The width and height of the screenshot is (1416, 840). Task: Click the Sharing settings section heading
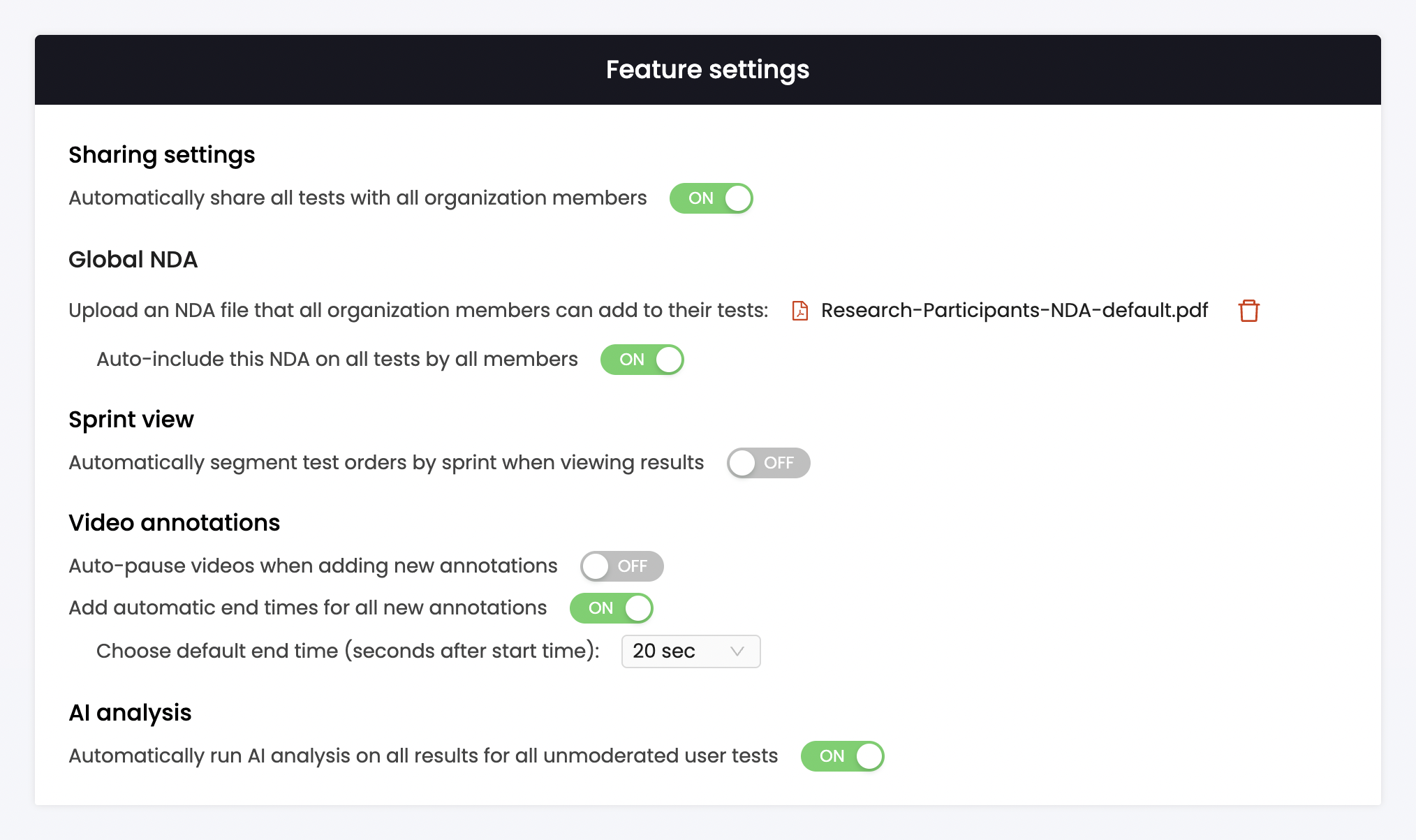point(161,155)
